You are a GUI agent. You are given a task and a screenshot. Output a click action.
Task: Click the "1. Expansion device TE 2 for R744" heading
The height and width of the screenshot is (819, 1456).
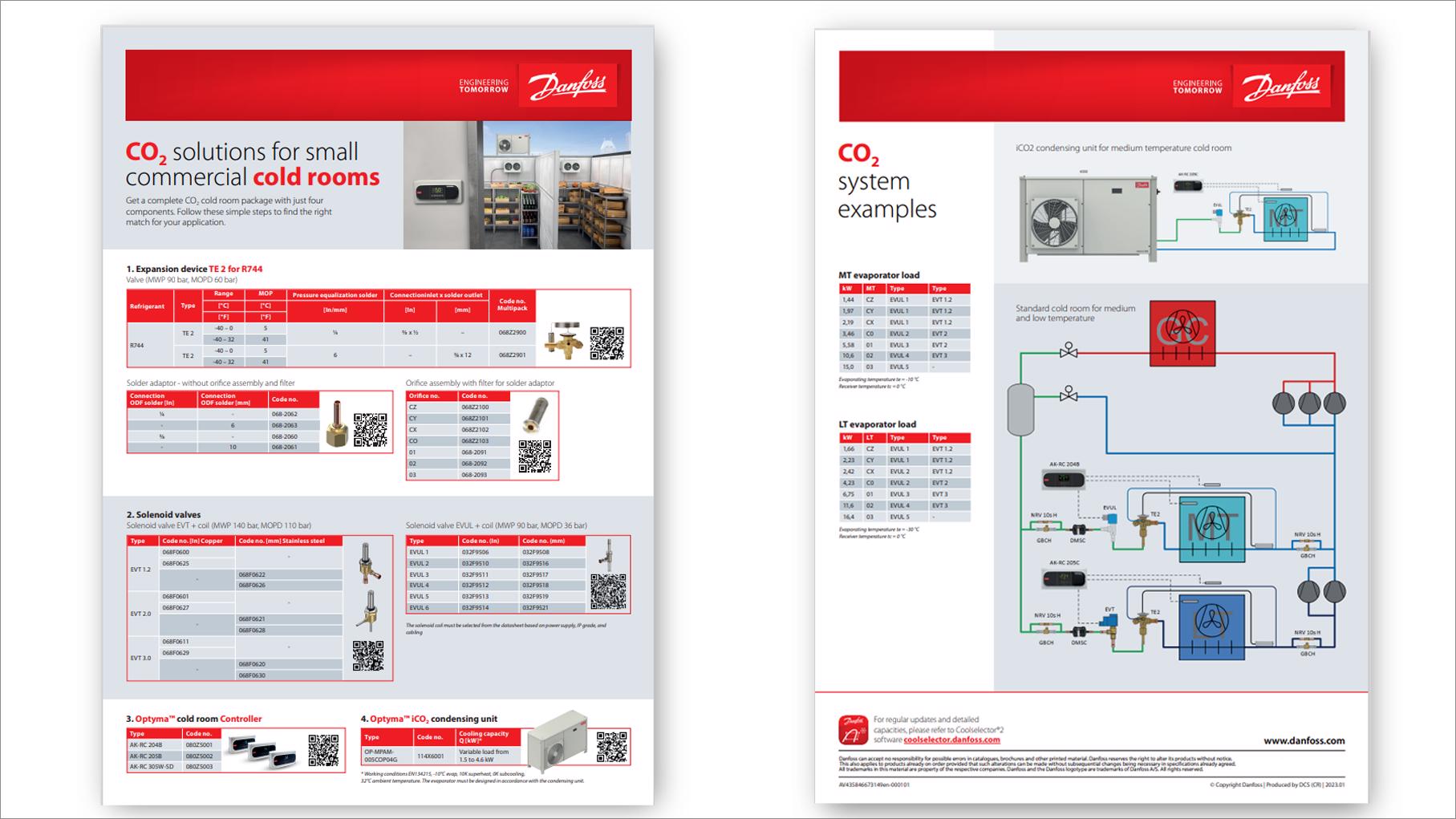194,269
